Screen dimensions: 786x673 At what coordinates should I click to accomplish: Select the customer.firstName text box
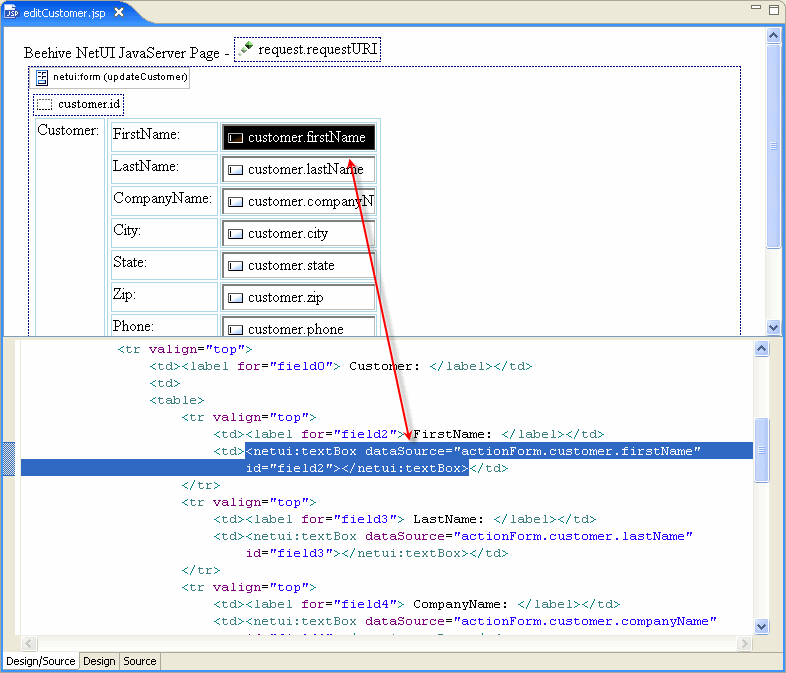click(298, 137)
